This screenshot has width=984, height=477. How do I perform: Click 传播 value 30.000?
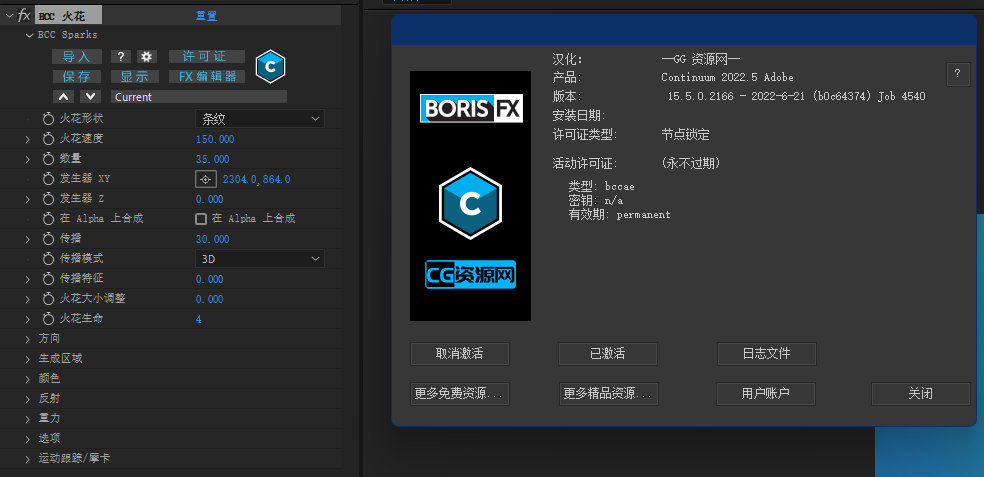(212, 239)
